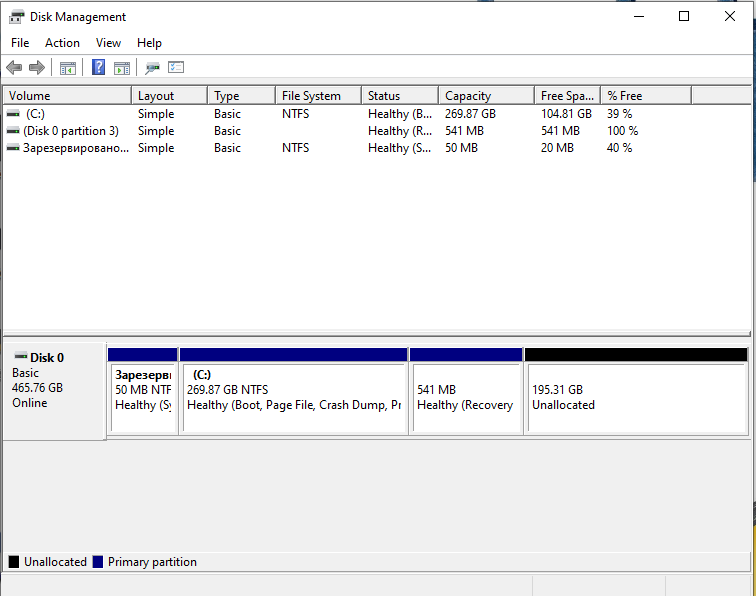Sort by the Status column header
Viewport: 756px width, 596px height.
[x=400, y=95]
